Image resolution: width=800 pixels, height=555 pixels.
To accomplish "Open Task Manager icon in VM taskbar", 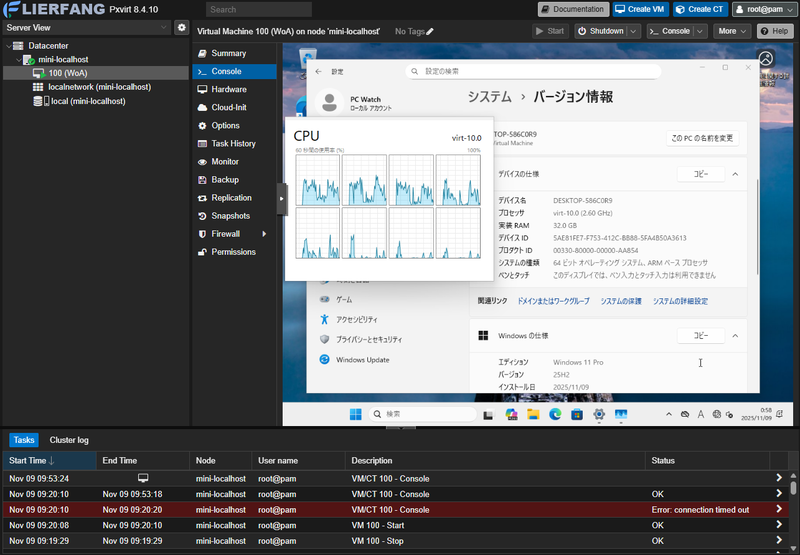I will pos(621,414).
